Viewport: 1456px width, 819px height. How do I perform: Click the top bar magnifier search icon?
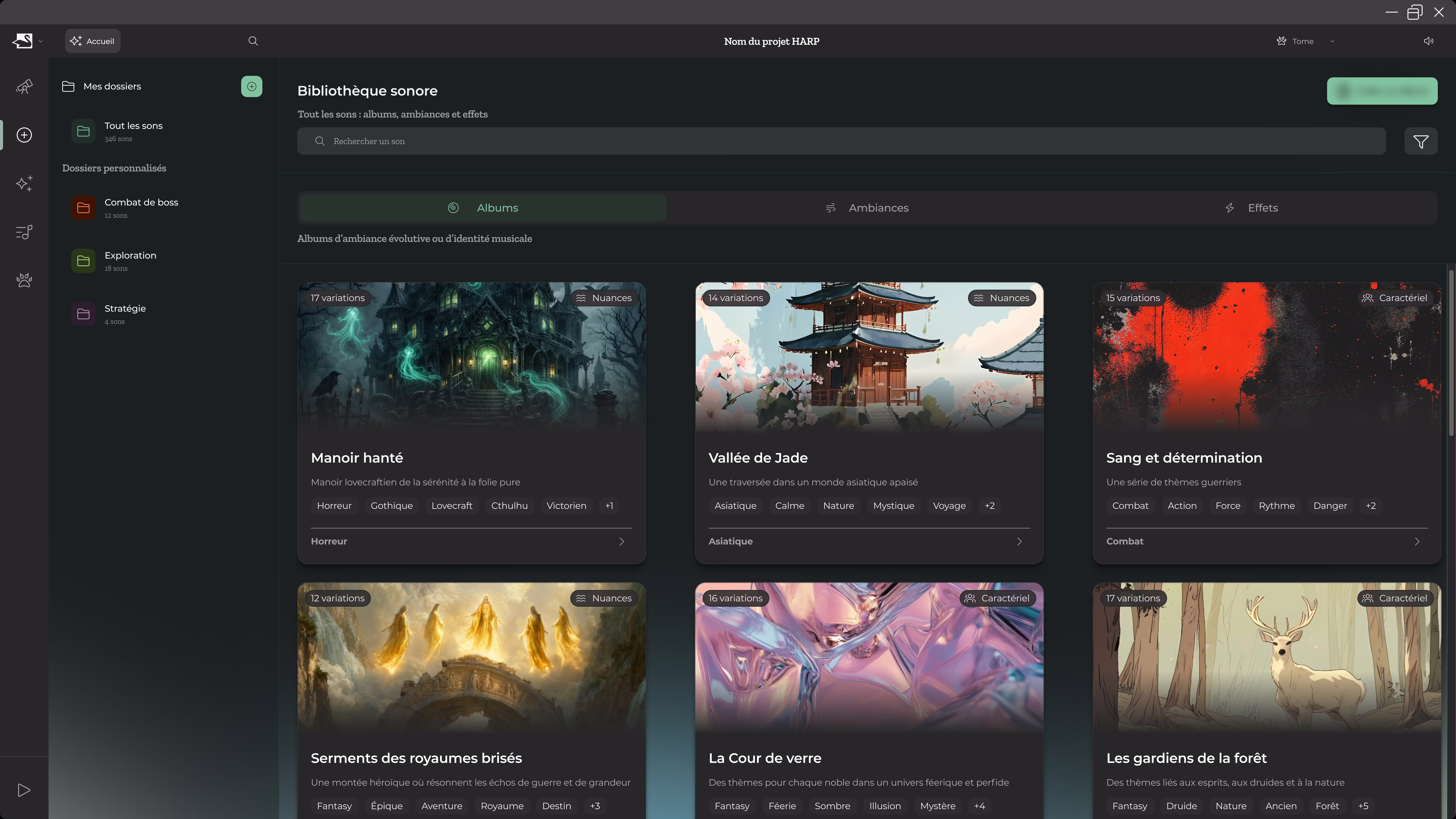pyautogui.click(x=253, y=41)
